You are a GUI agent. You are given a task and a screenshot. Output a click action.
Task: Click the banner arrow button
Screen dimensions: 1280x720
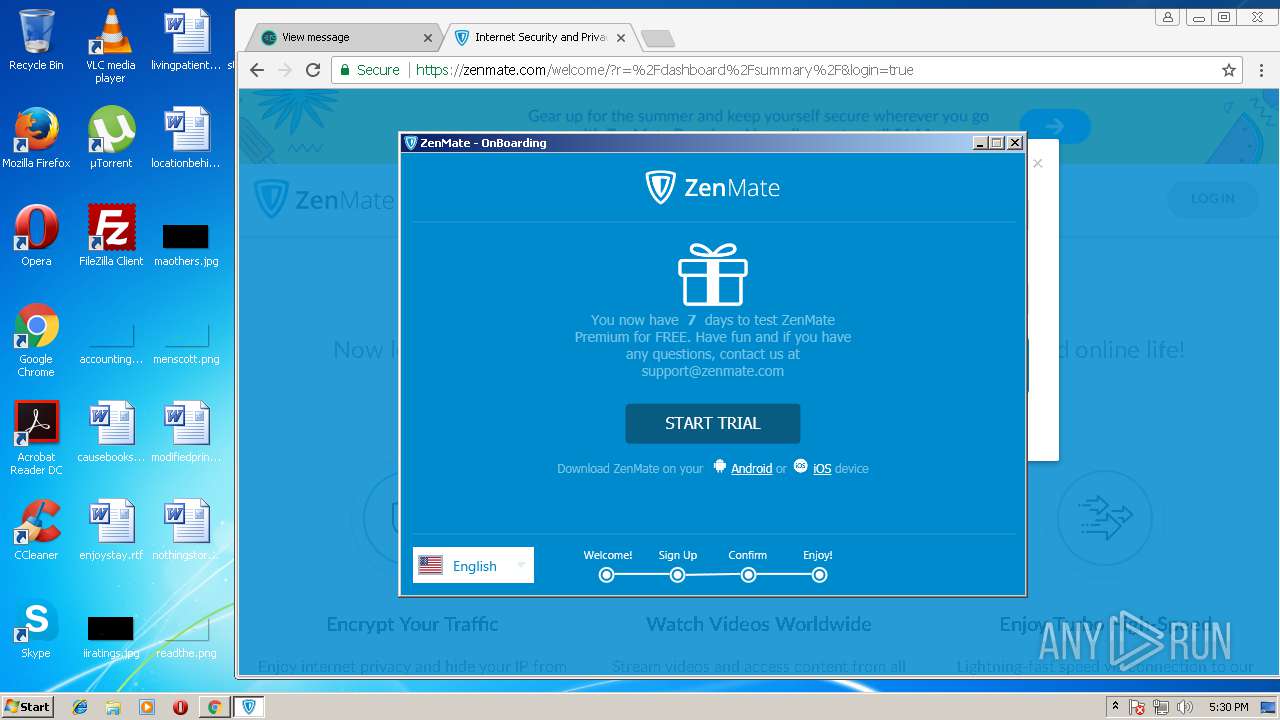coord(1055,126)
